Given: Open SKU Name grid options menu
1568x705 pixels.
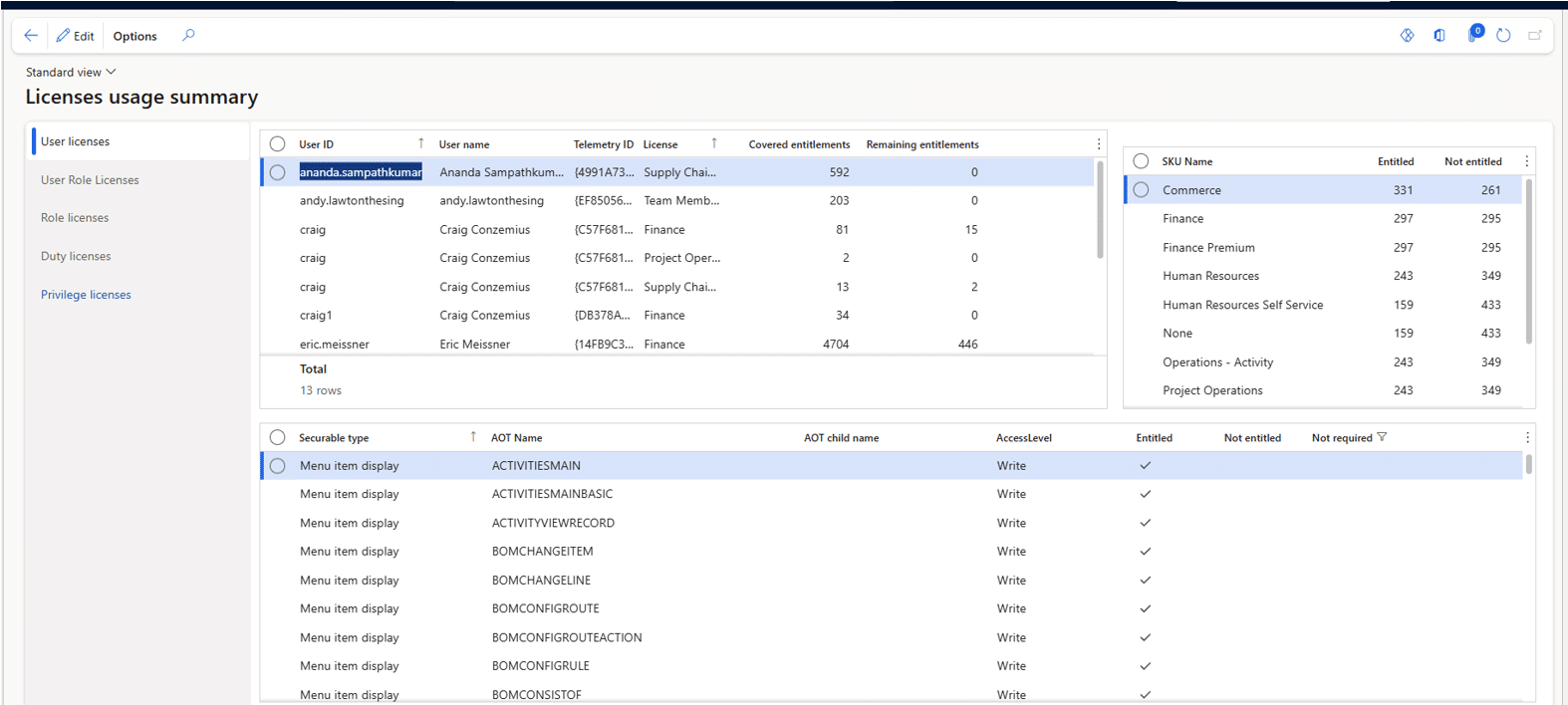Looking at the screenshot, I should [1526, 161].
